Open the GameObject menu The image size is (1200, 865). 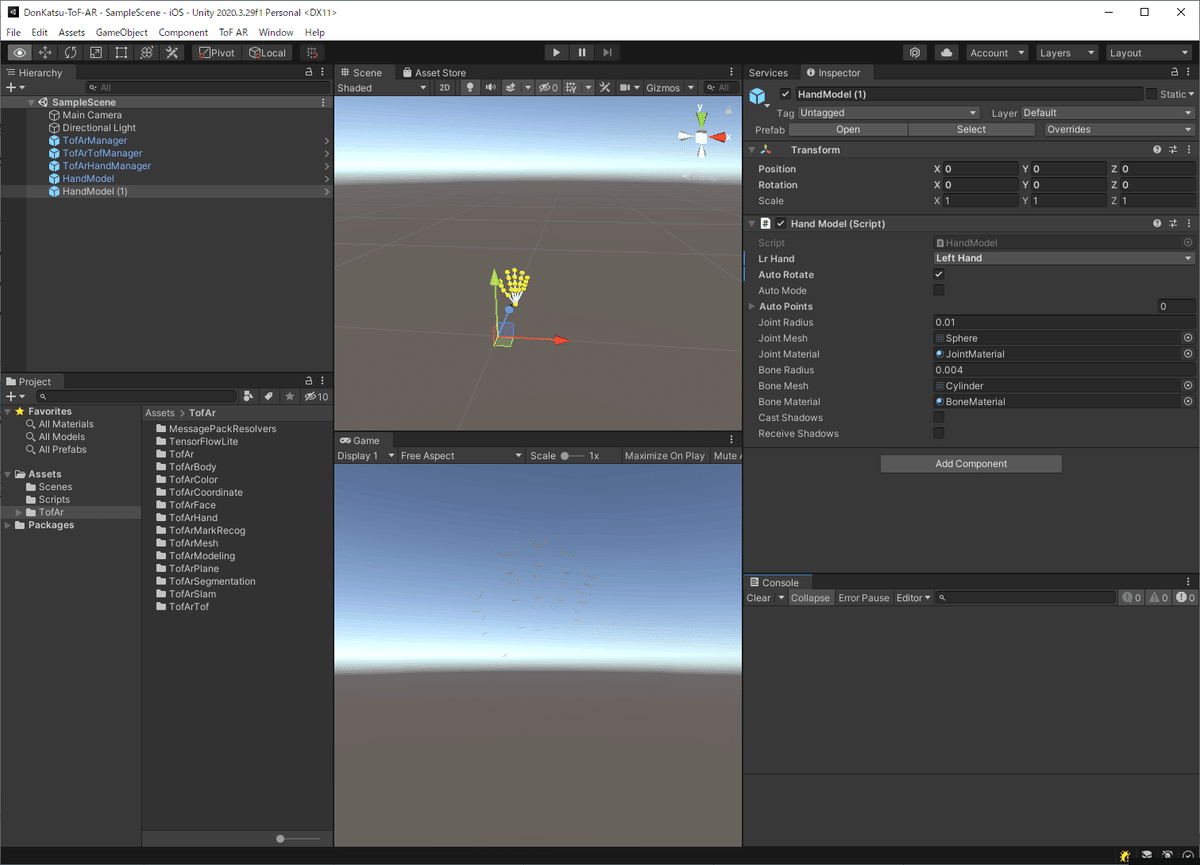[122, 32]
